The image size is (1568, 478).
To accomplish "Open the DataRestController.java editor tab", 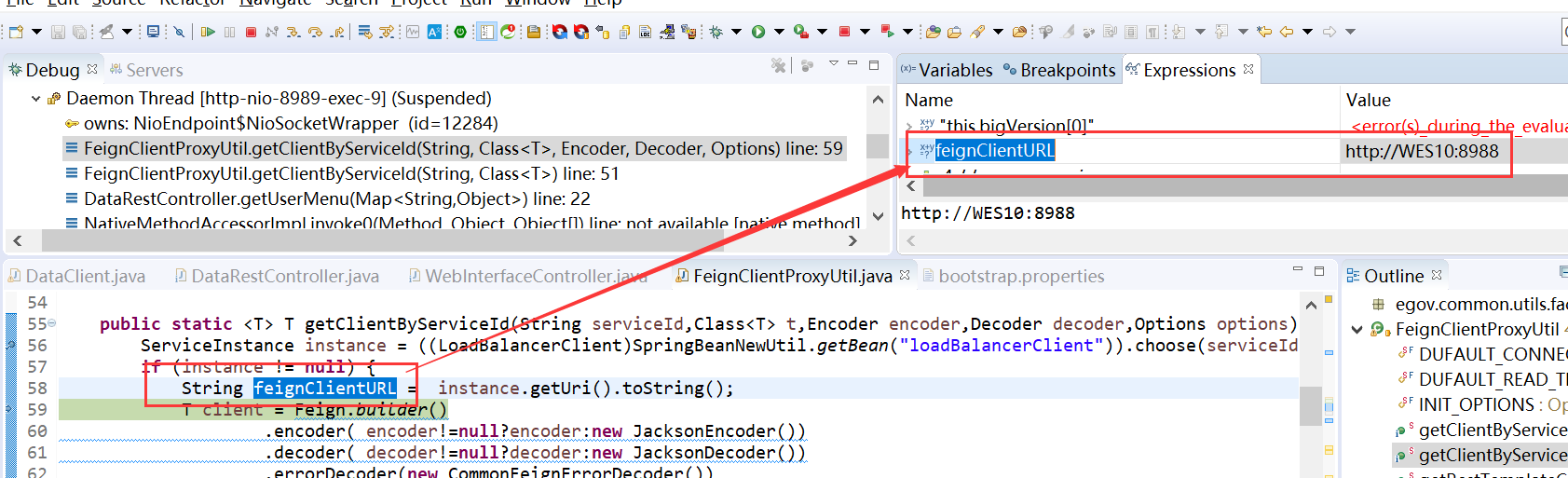I will [277, 276].
